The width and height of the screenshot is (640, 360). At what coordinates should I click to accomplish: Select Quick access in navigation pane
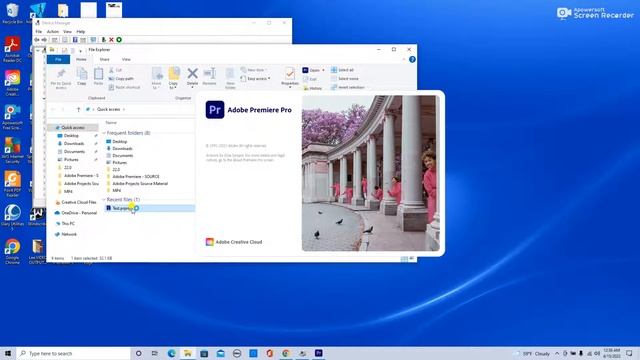(73, 128)
